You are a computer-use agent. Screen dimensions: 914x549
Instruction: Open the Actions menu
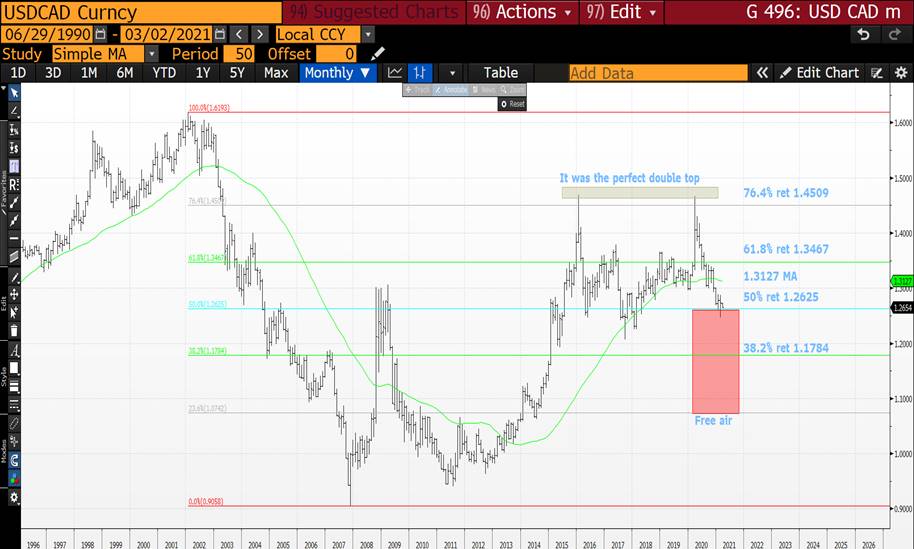click(529, 12)
